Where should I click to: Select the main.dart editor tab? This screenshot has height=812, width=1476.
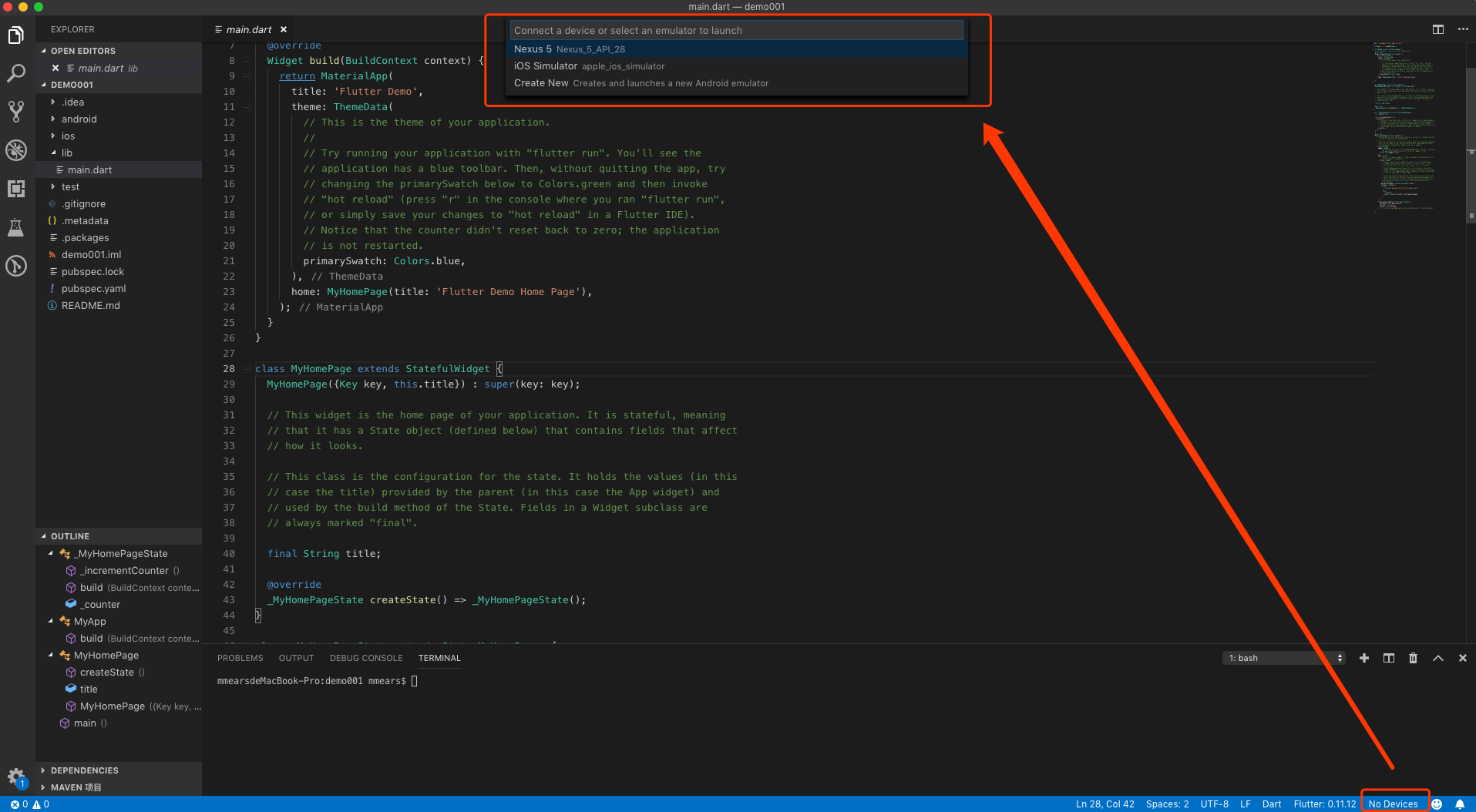[248, 29]
